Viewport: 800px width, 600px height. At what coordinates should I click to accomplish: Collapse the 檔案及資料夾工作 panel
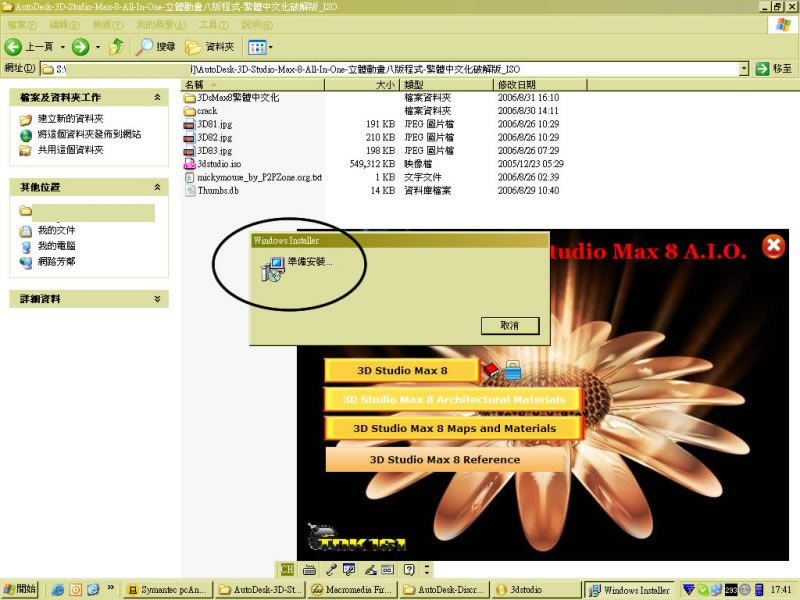pyautogui.click(x=157, y=97)
